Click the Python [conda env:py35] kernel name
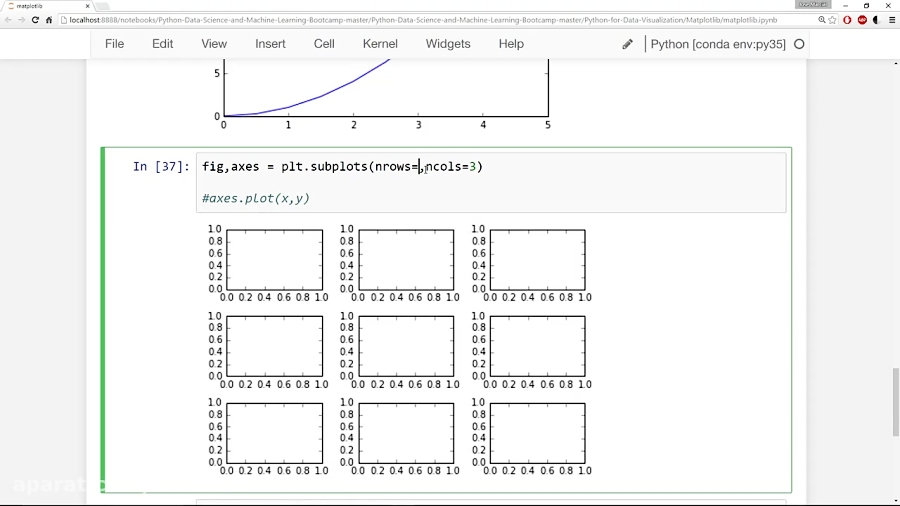Screen dimensions: 900x506 pos(718,44)
